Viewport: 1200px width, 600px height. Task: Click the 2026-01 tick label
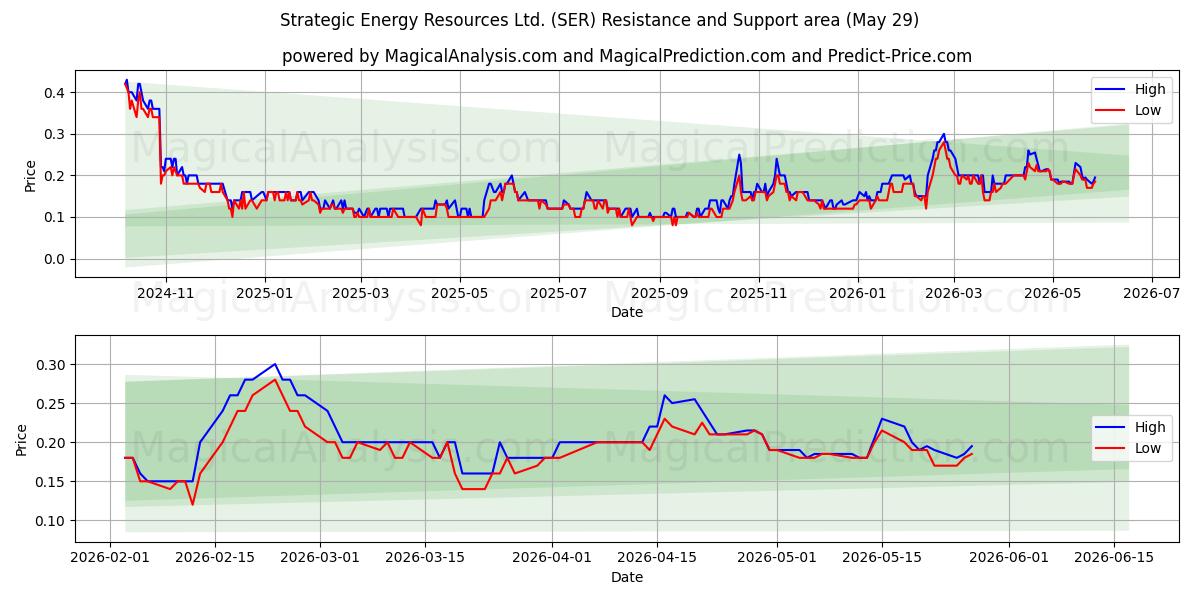point(857,294)
